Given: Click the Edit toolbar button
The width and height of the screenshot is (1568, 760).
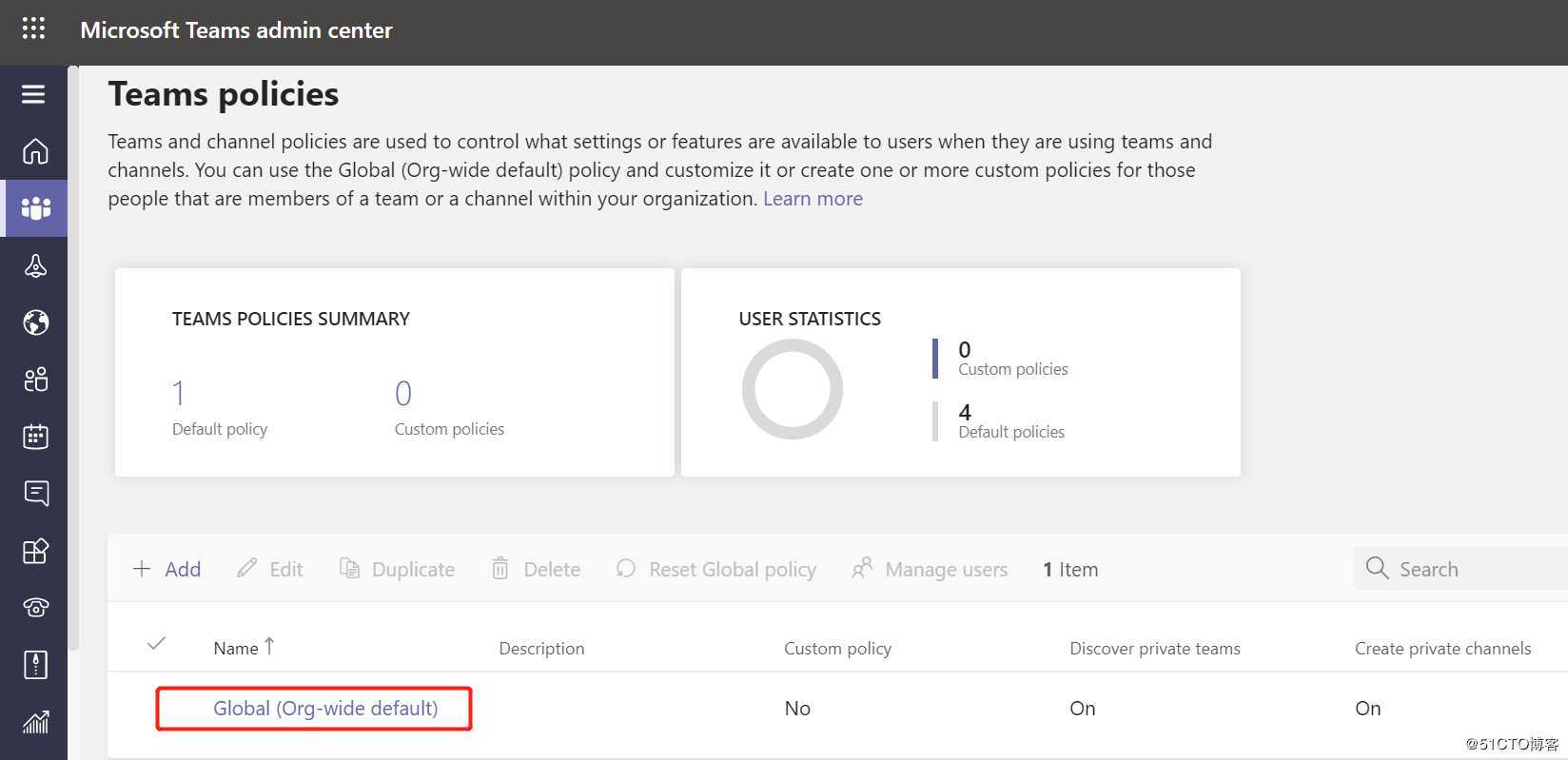Looking at the screenshot, I should click(270, 569).
